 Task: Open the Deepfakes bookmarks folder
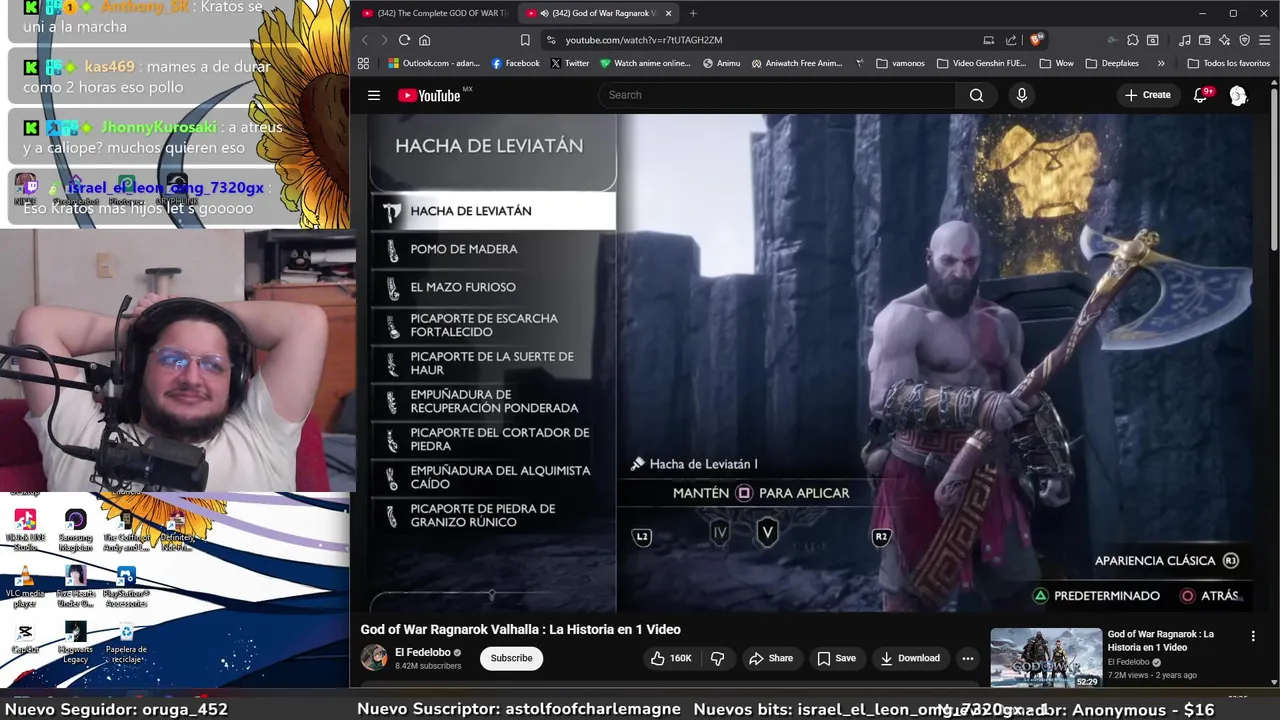(x=1112, y=63)
